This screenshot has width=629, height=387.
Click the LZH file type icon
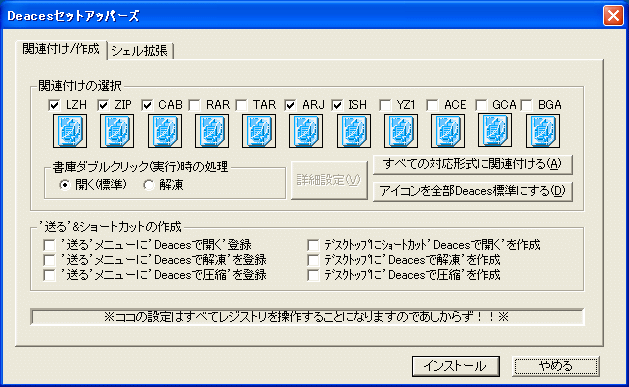click(70, 131)
